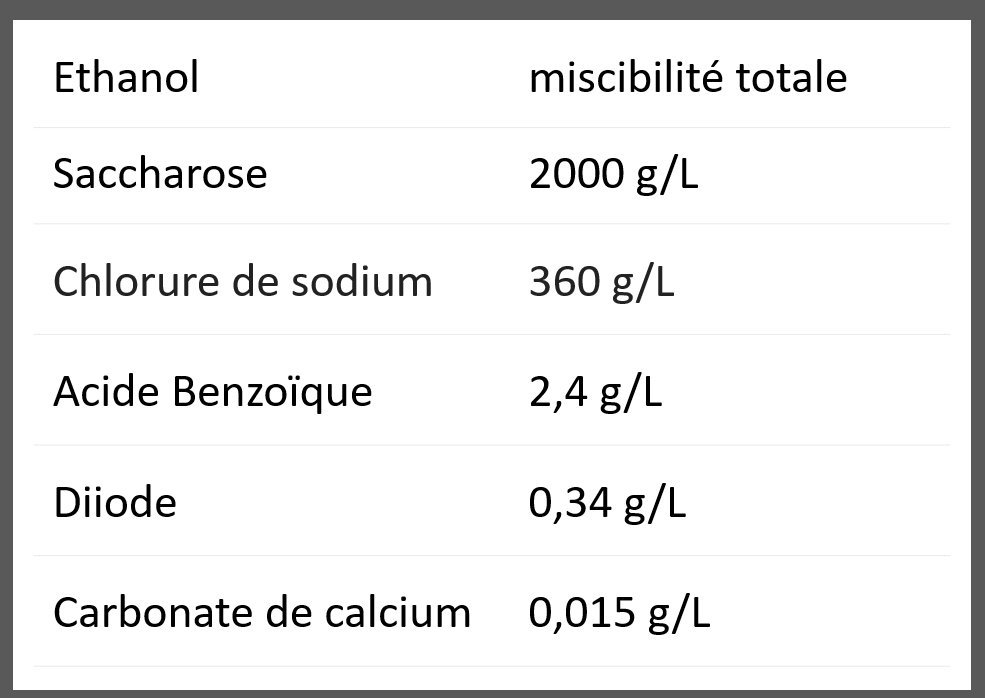Click the word totale in first row

tap(791, 77)
